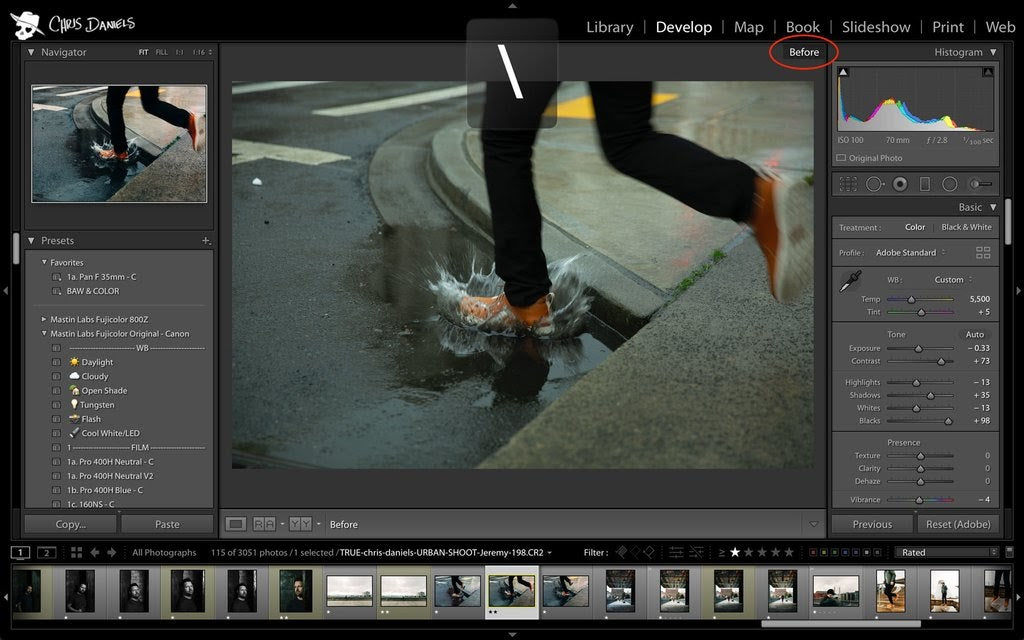This screenshot has height=640, width=1024.
Task: Expand Mastin Labs Fujicolor 800Z folder
Action: (44, 319)
